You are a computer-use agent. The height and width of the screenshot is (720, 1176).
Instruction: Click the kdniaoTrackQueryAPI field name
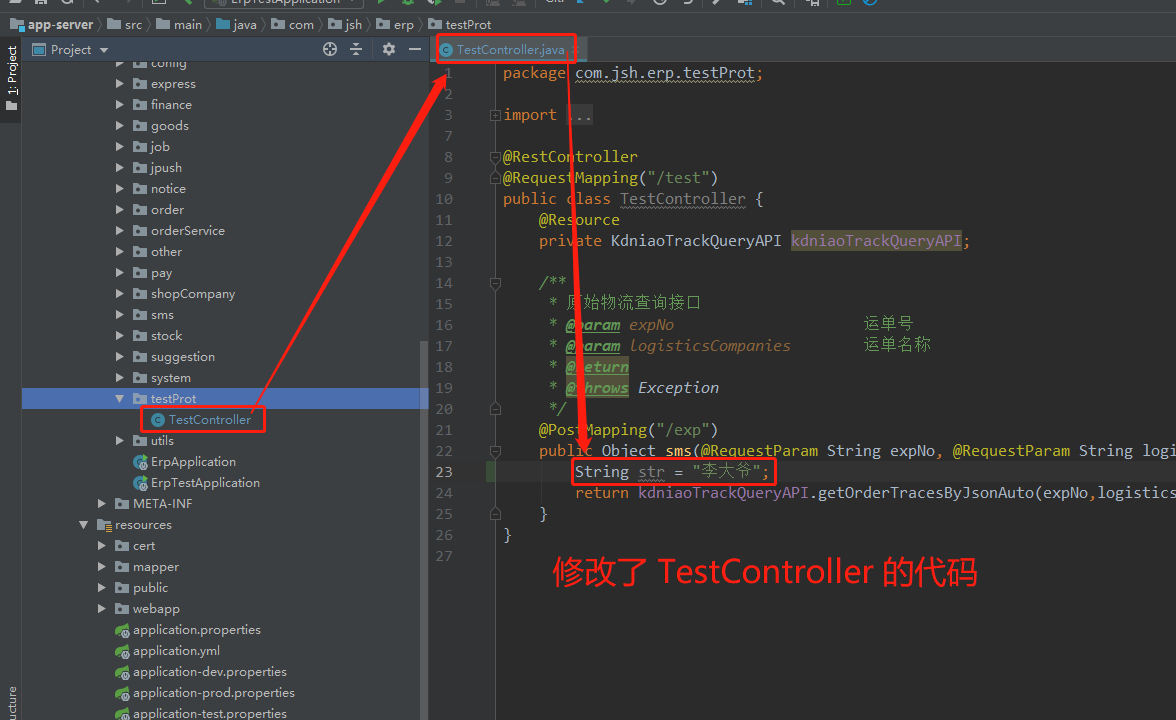[x=876, y=241]
